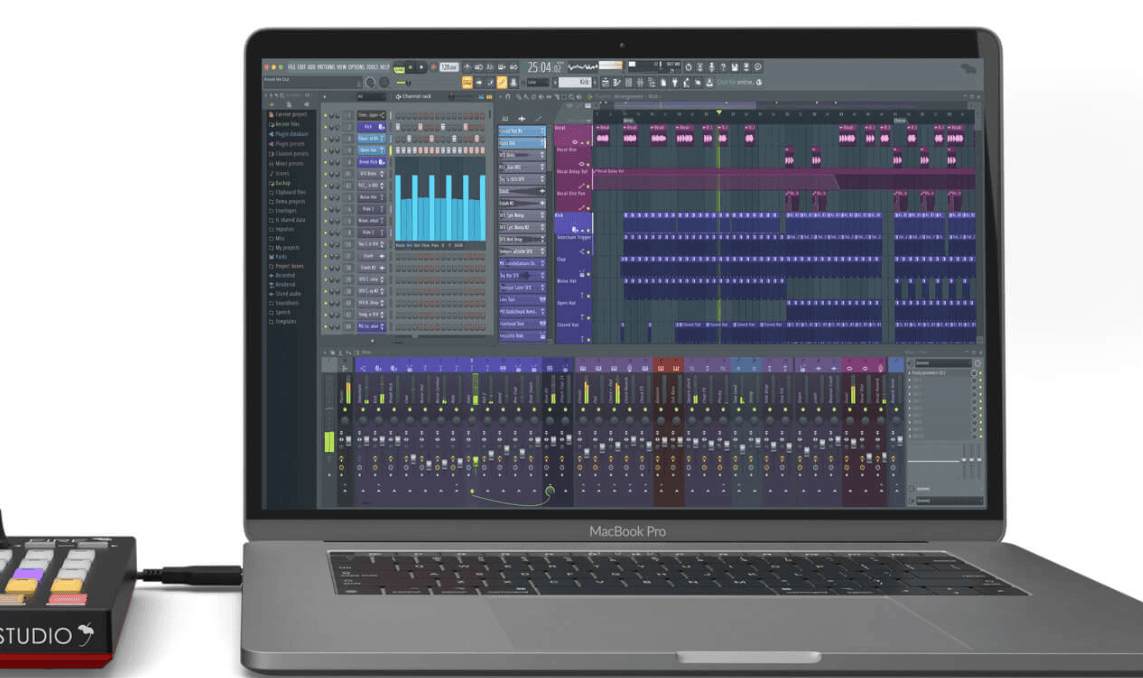
Task: Open the OPTIONS menu
Action: pos(356,67)
